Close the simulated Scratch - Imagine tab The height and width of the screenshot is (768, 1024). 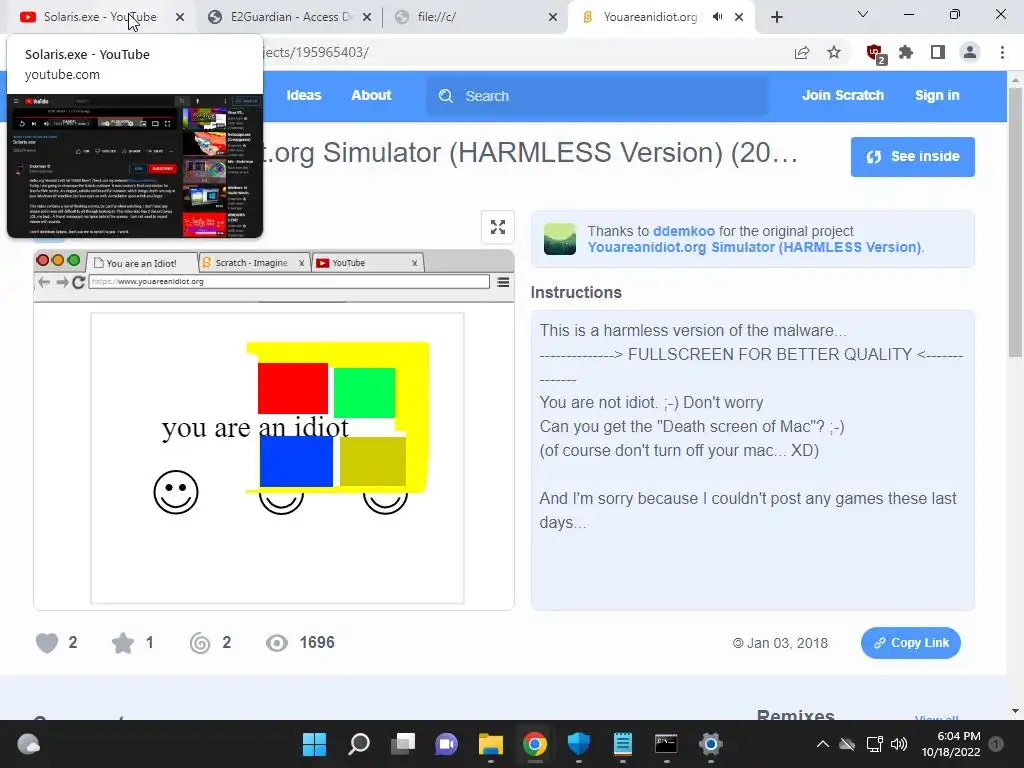click(x=301, y=263)
